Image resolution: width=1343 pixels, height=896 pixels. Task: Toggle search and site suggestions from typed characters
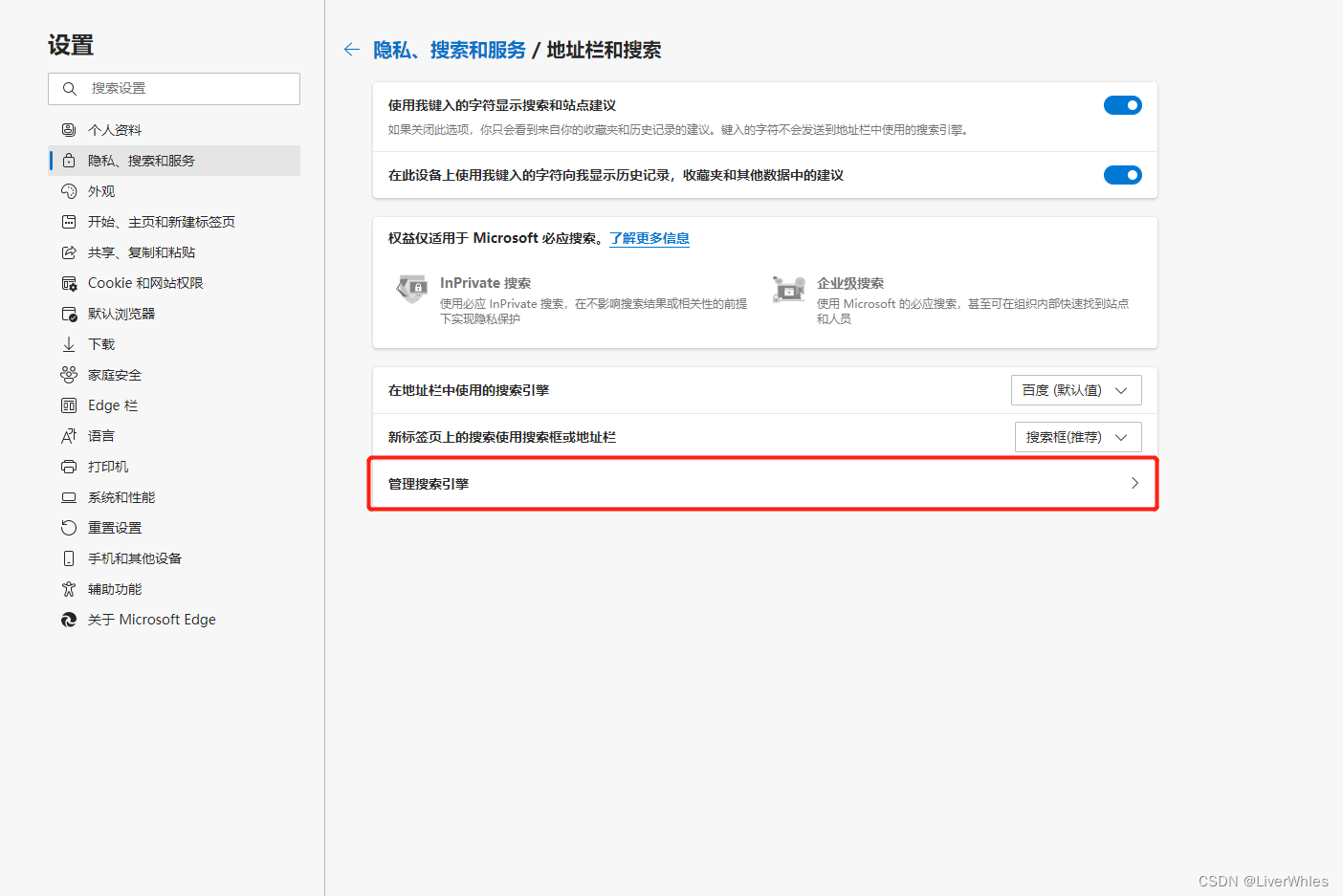point(1123,105)
